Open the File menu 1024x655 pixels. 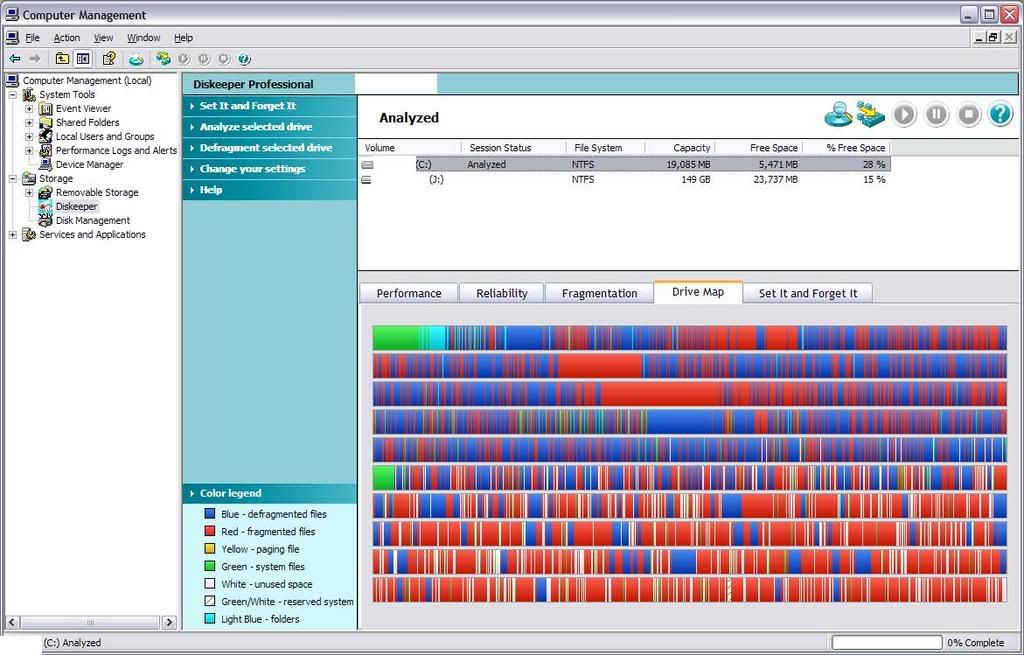tap(33, 38)
